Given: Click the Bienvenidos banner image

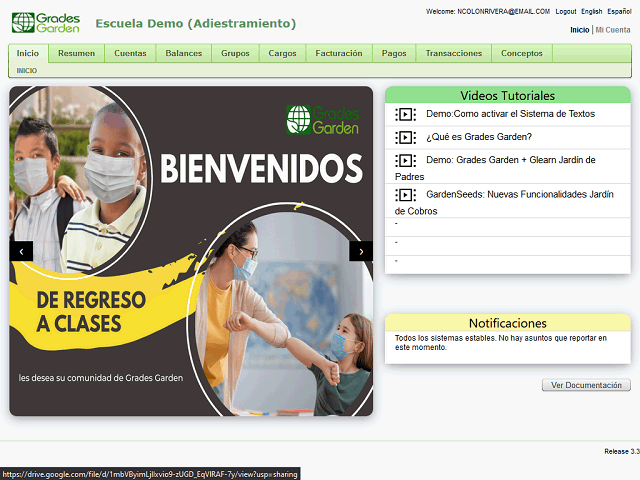Looking at the screenshot, I should (191, 251).
